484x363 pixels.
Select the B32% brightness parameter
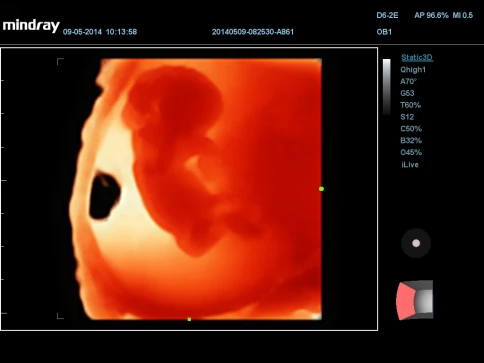coord(411,140)
